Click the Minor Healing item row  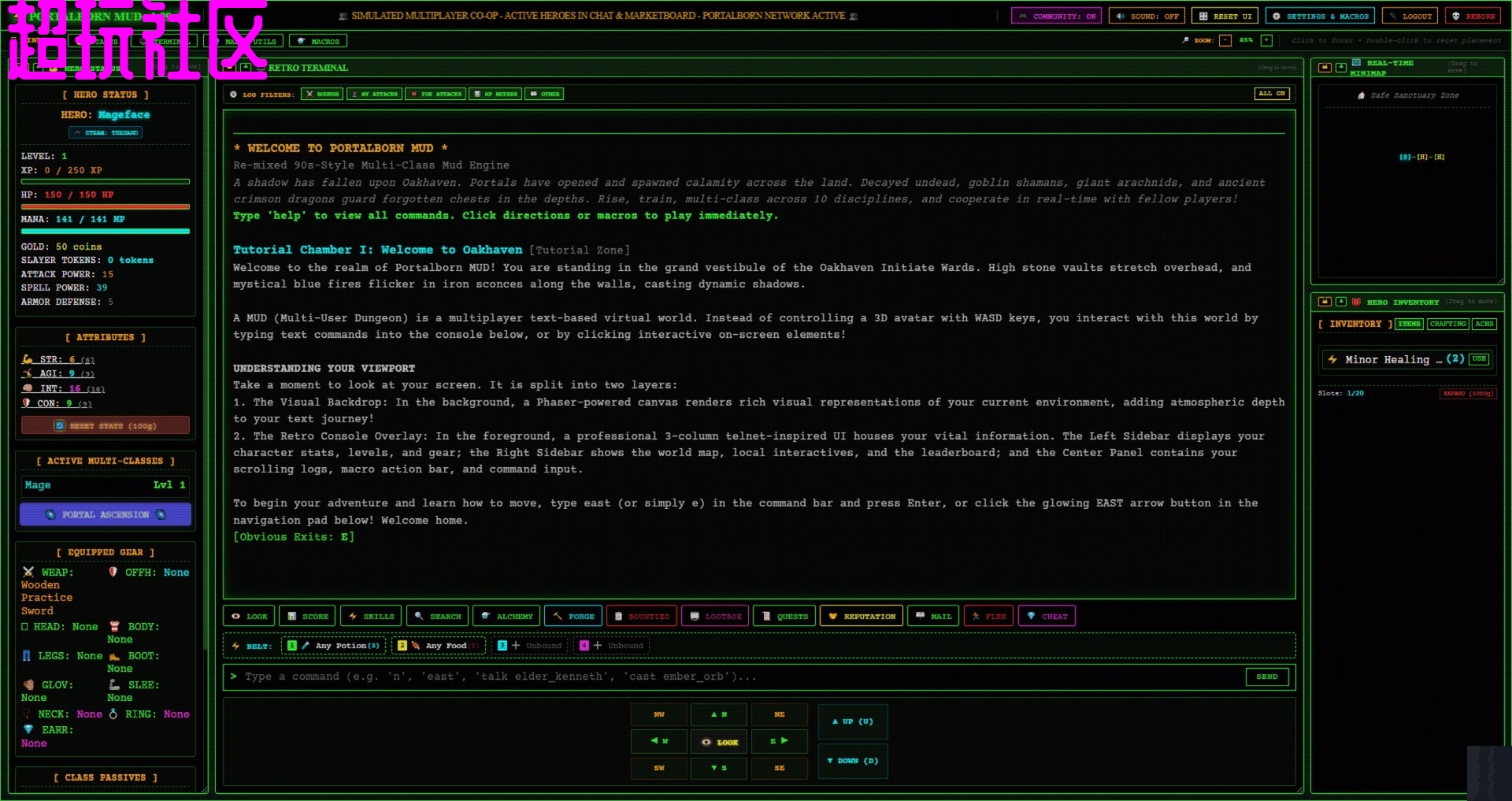(1407, 359)
